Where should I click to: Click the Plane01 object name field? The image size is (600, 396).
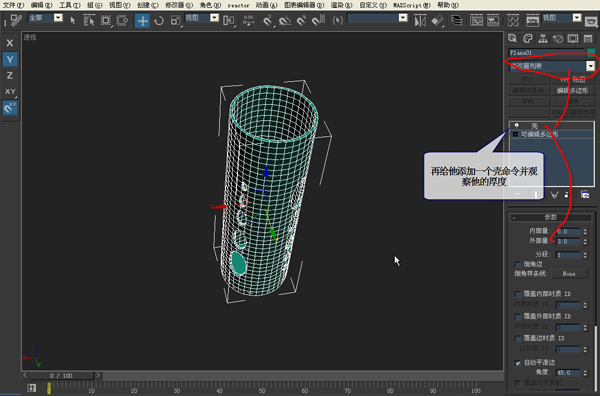[x=546, y=53]
